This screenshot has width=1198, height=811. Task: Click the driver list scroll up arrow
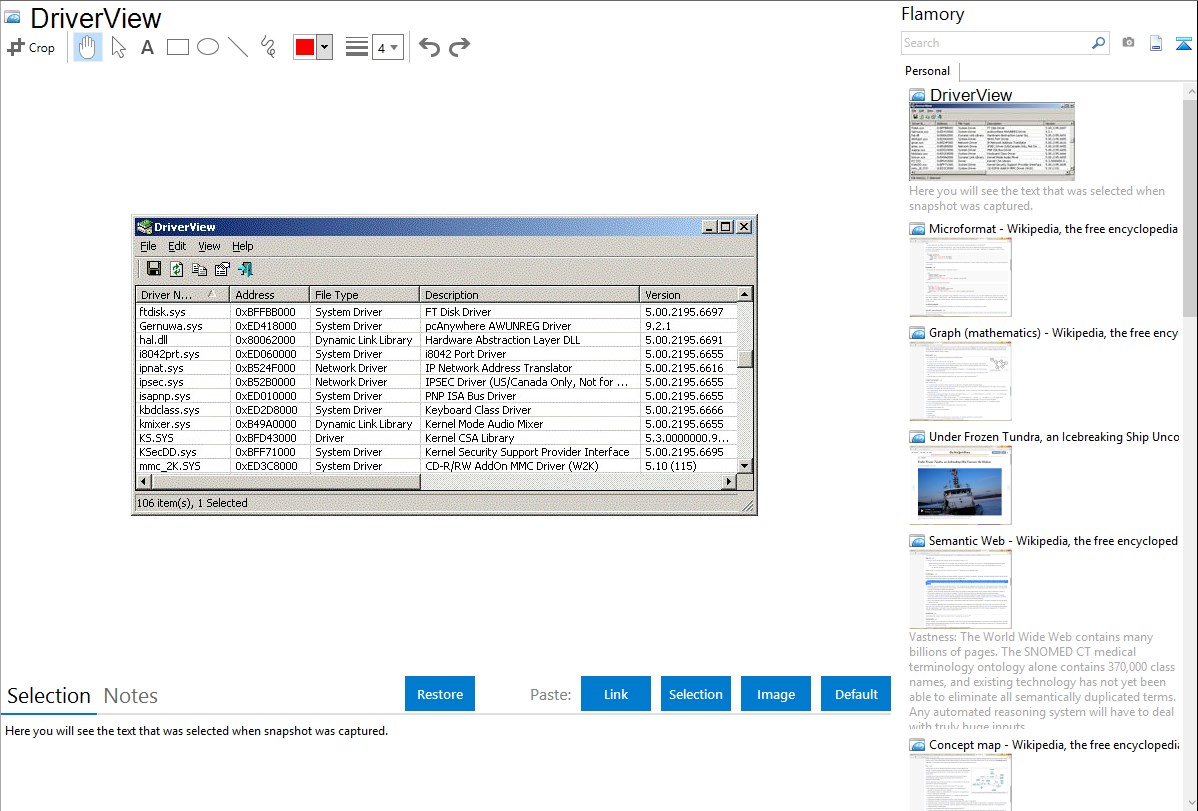(745, 294)
